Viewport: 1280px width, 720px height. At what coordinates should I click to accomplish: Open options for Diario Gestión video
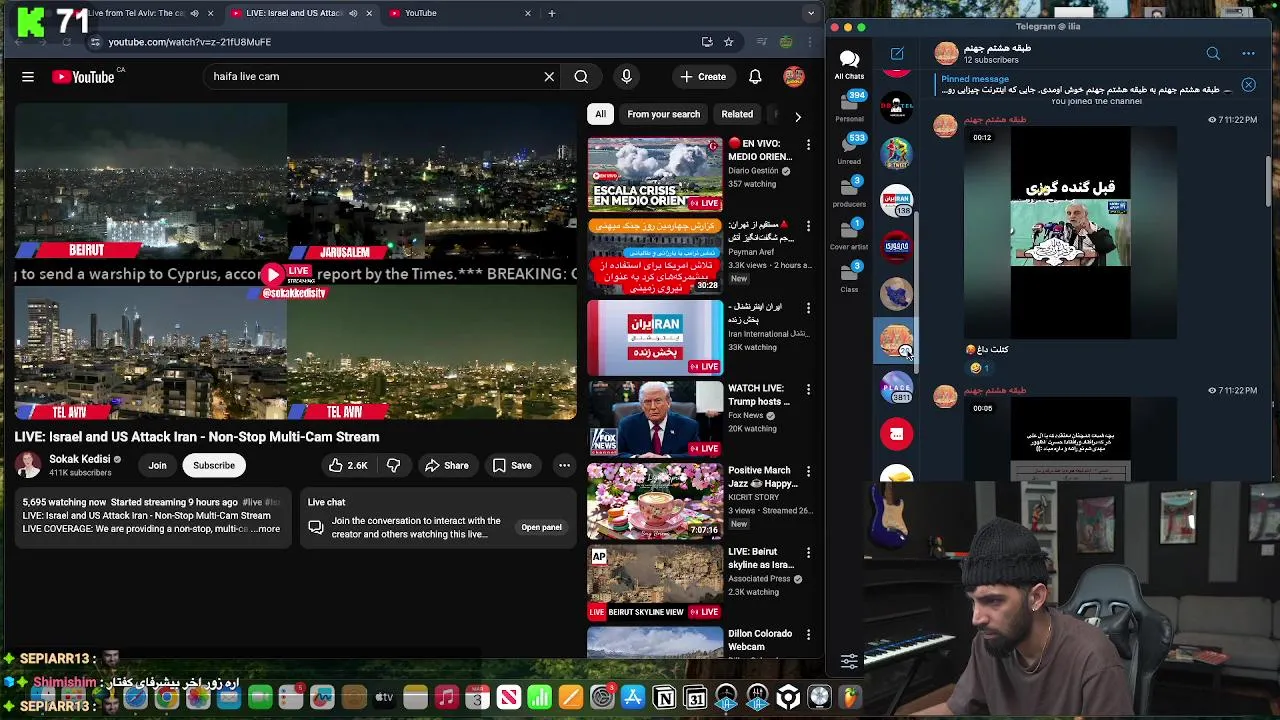click(x=808, y=145)
